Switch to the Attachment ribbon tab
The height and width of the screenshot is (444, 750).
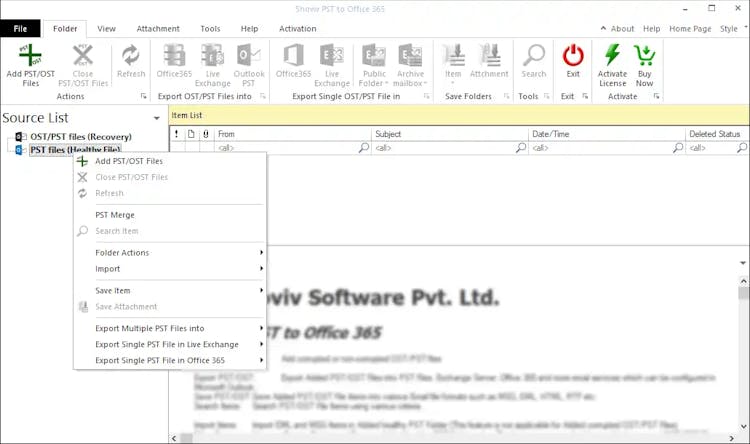click(x=158, y=29)
